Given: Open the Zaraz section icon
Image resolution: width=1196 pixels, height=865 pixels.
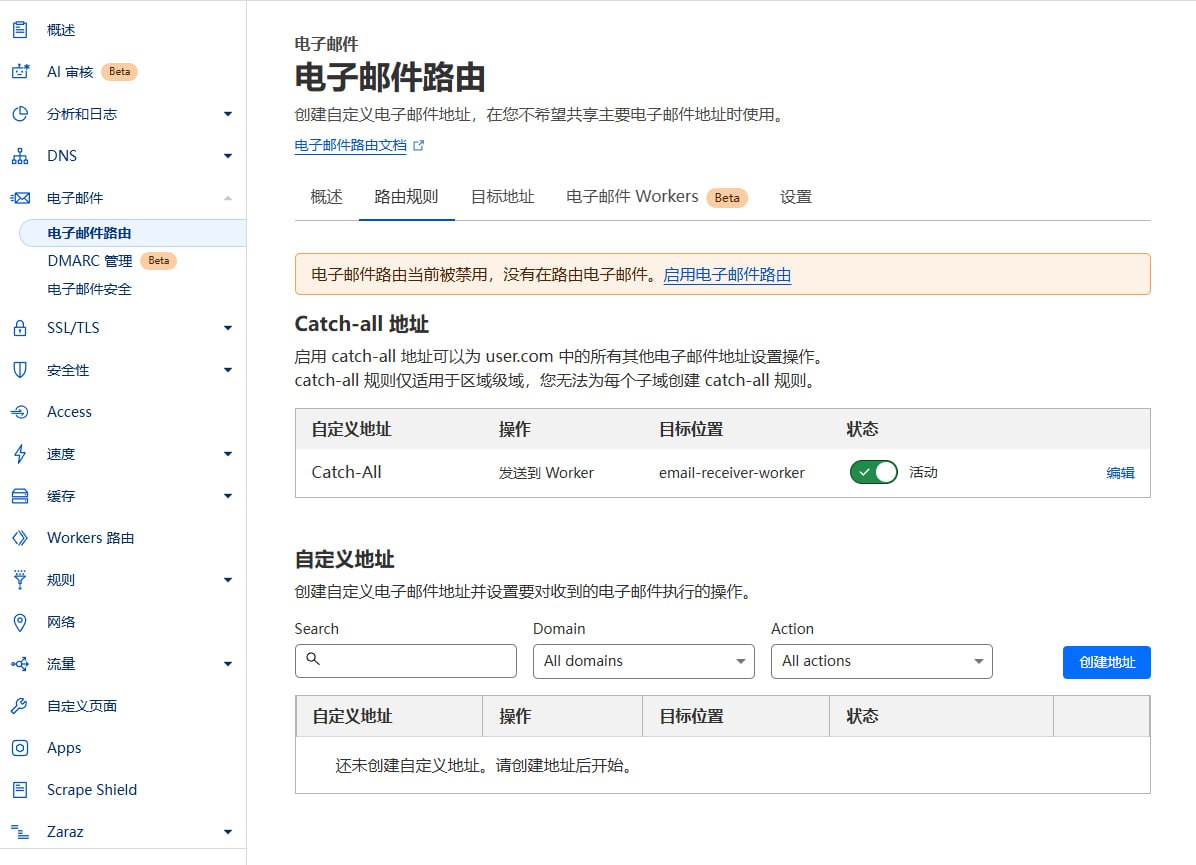Looking at the screenshot, I should click(x=18, y=832).
